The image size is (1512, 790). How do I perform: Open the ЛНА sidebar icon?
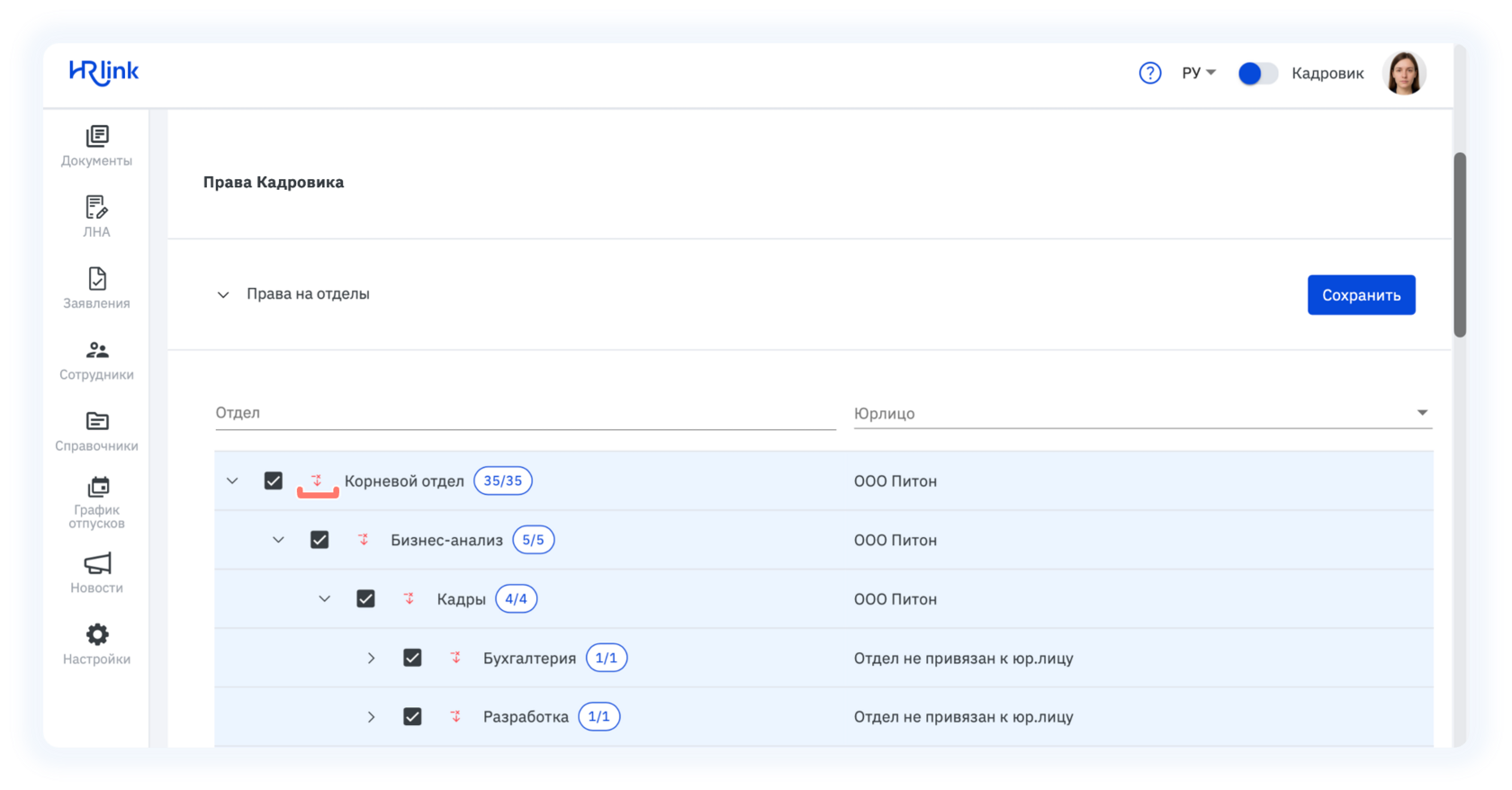96,207
